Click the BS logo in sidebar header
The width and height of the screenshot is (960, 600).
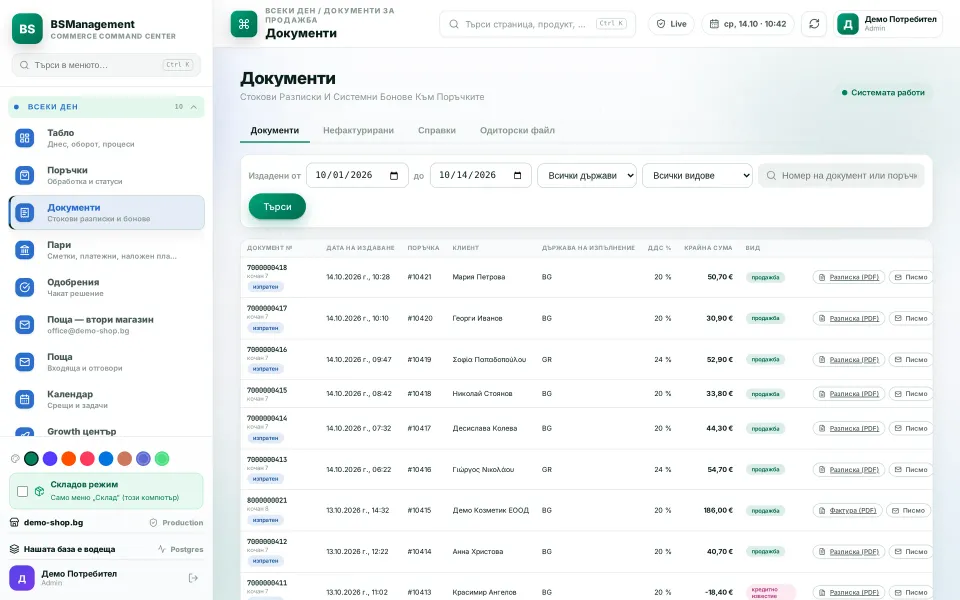[28, 29]
